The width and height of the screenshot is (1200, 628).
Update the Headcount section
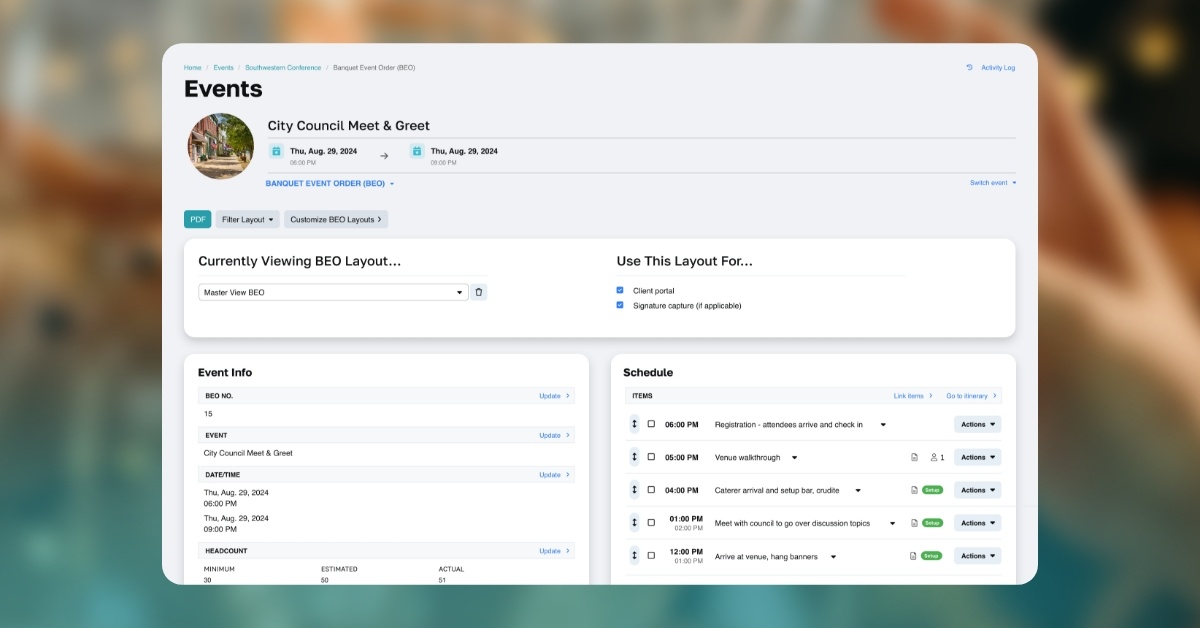554,551
